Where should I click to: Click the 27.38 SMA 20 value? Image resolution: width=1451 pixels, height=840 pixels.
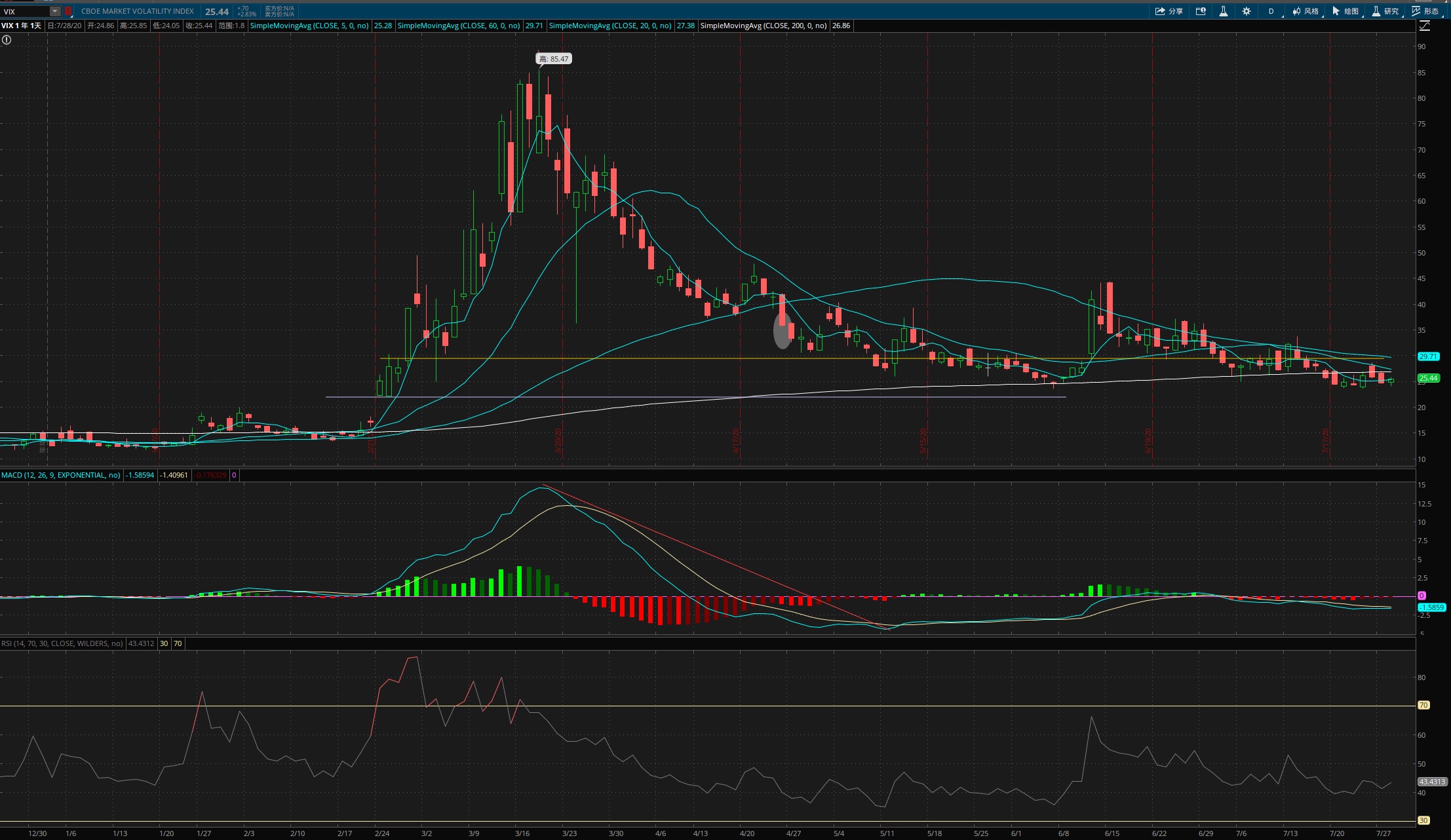tap(686, 26)
